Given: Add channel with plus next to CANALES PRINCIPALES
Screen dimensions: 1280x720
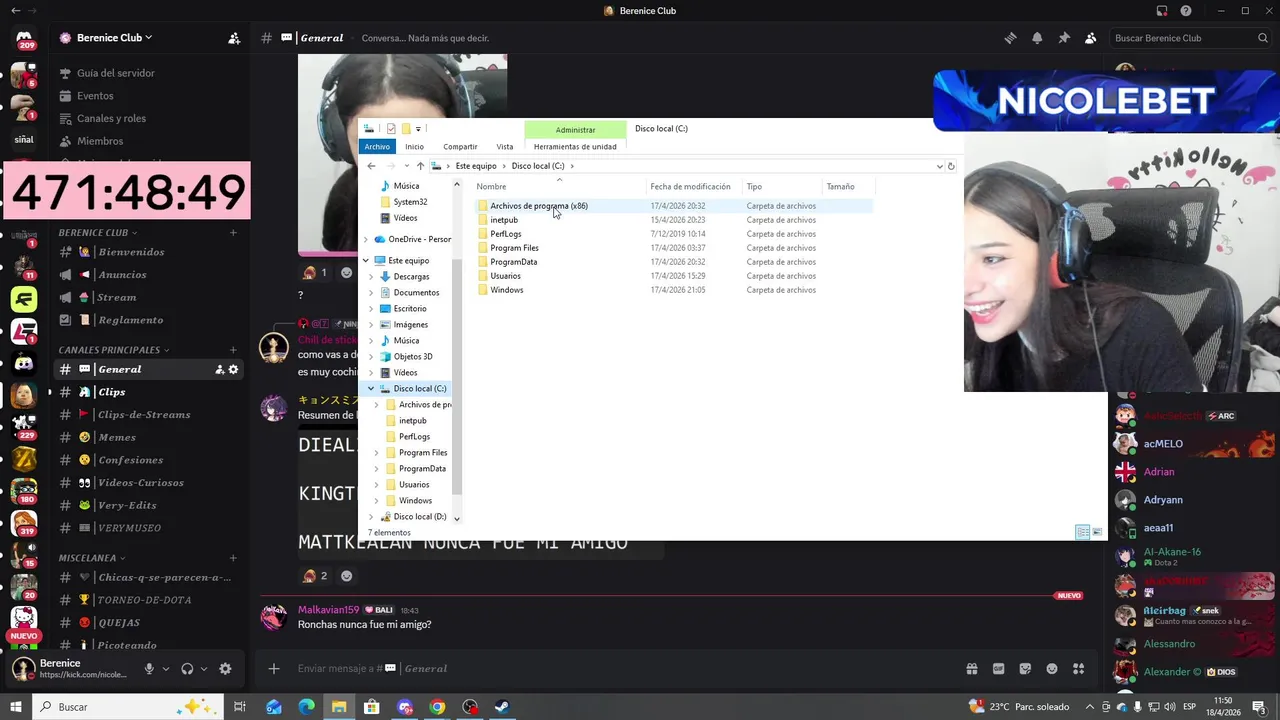Looking at the screenshot, I should point(233,350).
